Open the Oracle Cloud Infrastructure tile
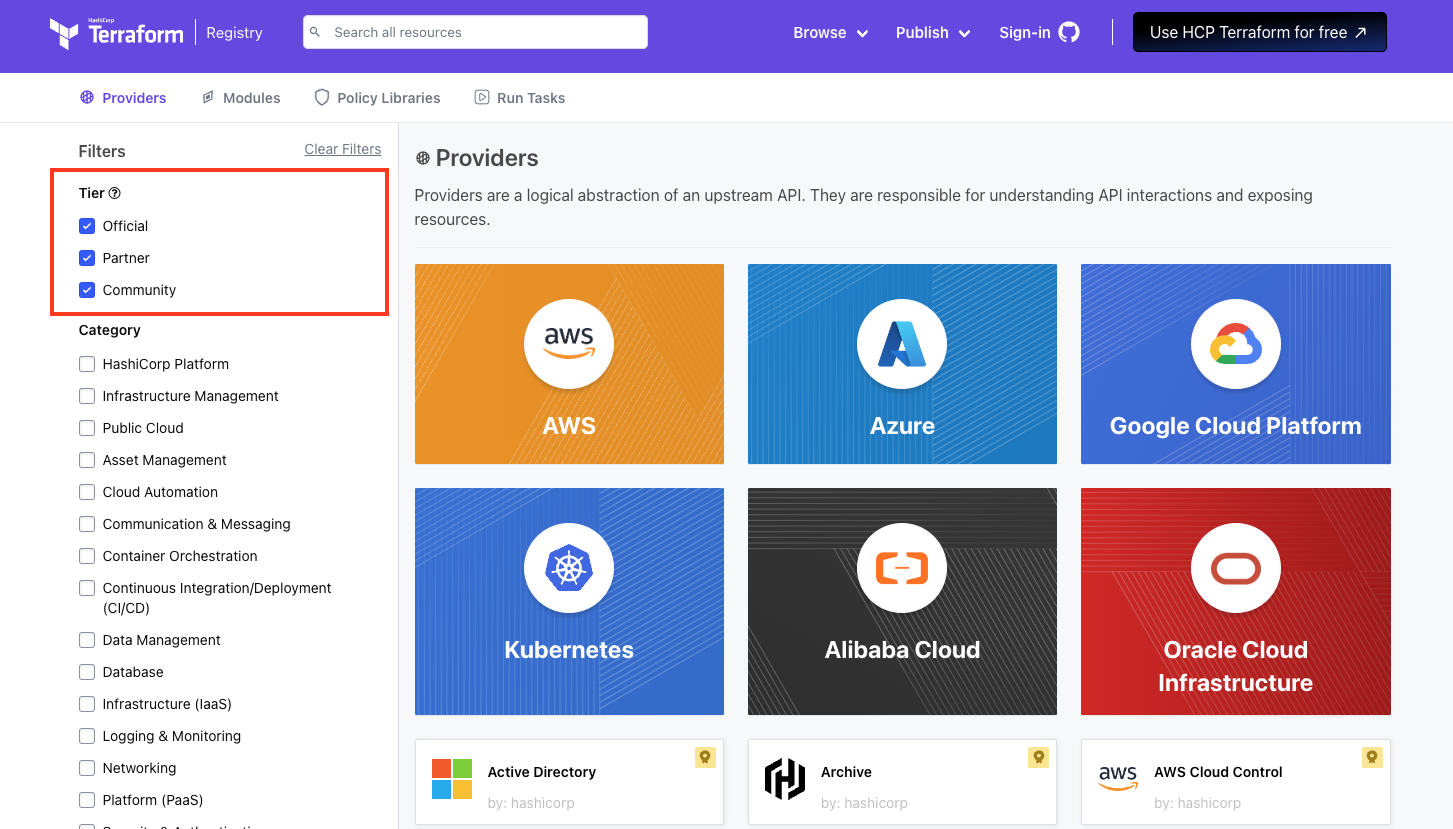Screen dimensions: 1453x829 point(1236,601)
